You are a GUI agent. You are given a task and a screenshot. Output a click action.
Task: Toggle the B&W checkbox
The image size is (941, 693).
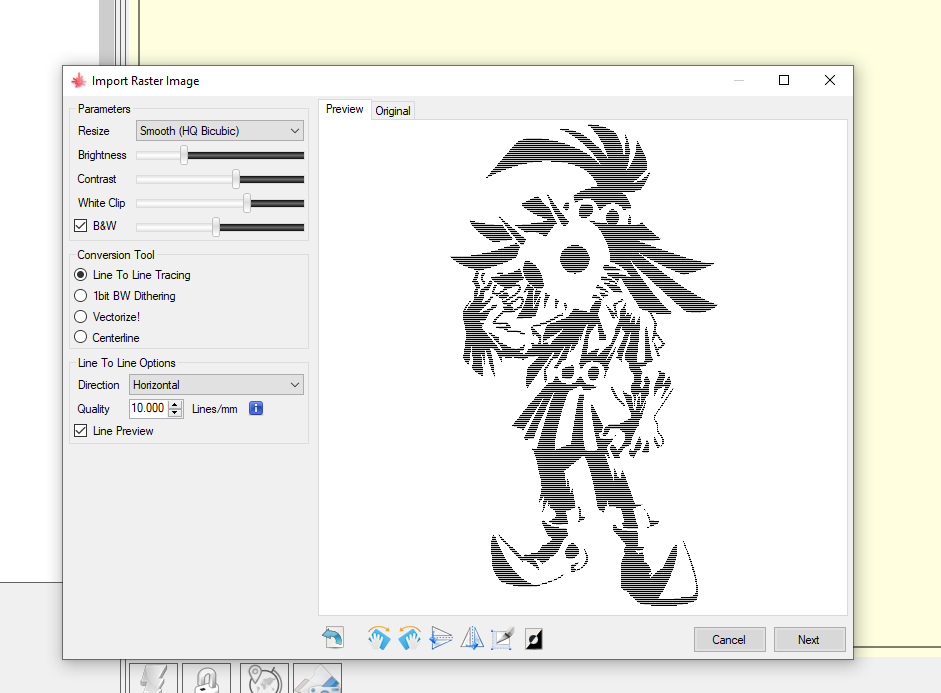tap(80, 226)
